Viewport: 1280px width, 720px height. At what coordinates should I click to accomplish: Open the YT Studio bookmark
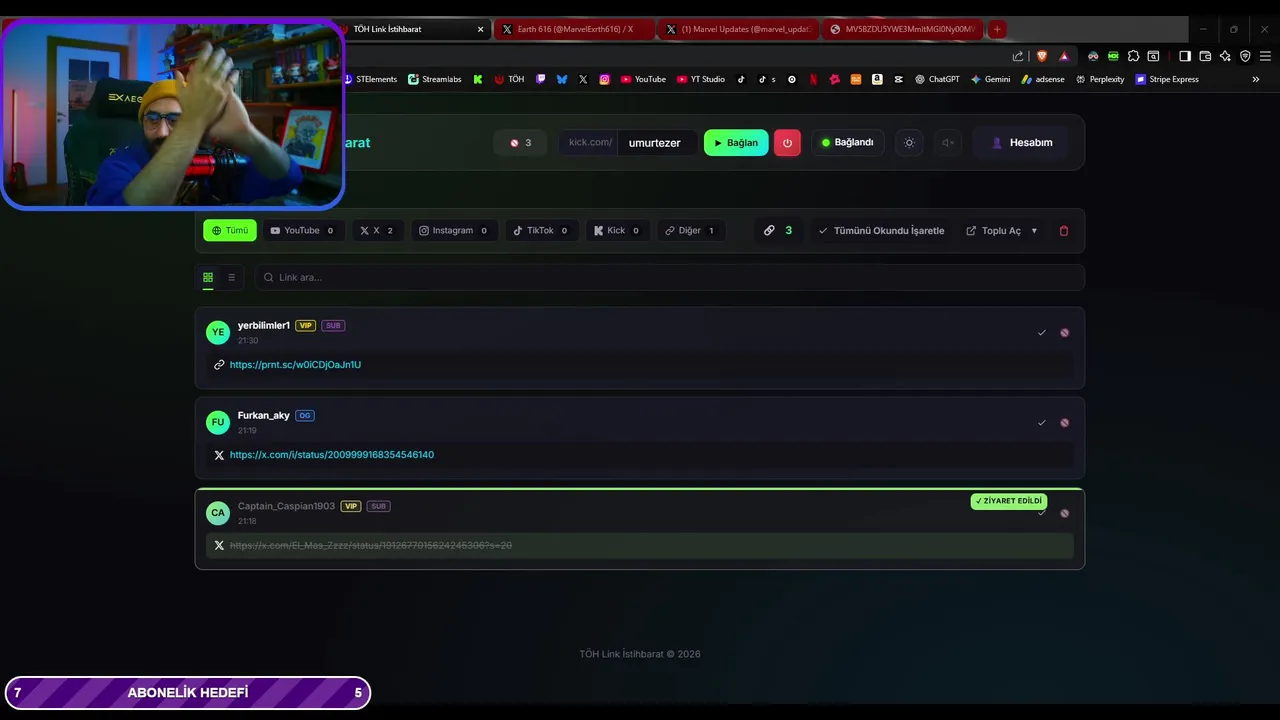click(x=700, y=79)
